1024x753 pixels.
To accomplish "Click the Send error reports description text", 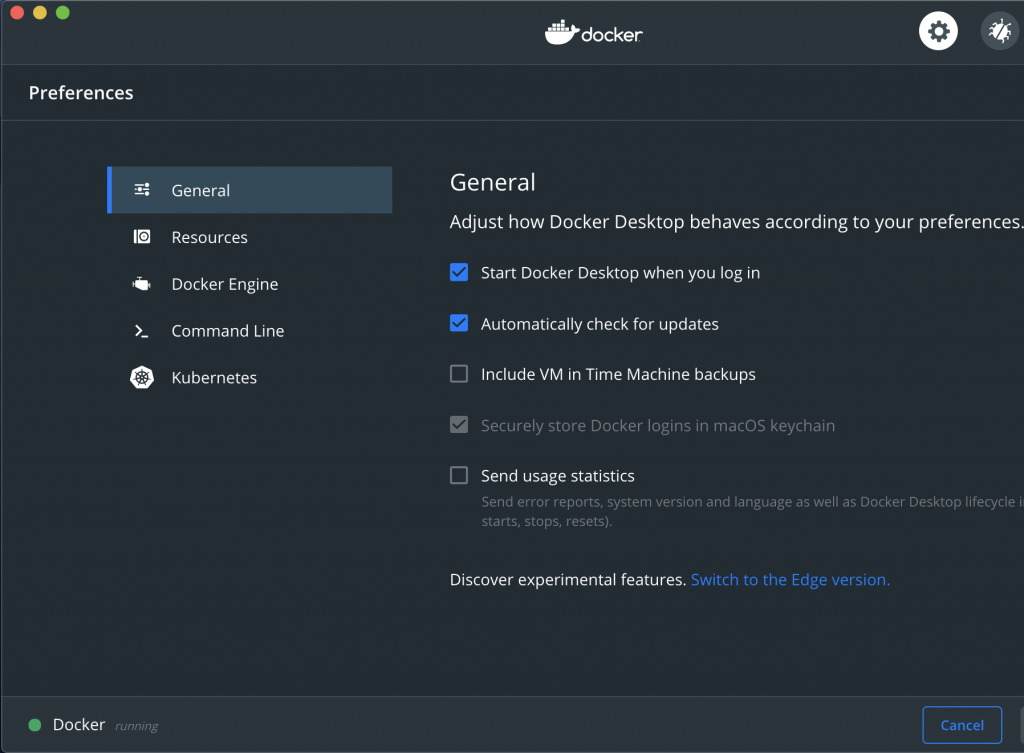I will [752, 511].
